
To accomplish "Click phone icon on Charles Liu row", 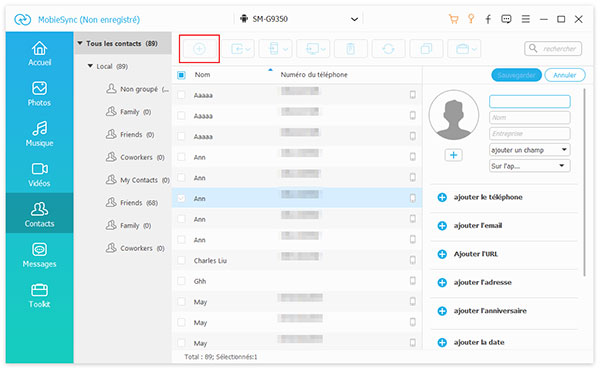I will (x=412, y=260).
